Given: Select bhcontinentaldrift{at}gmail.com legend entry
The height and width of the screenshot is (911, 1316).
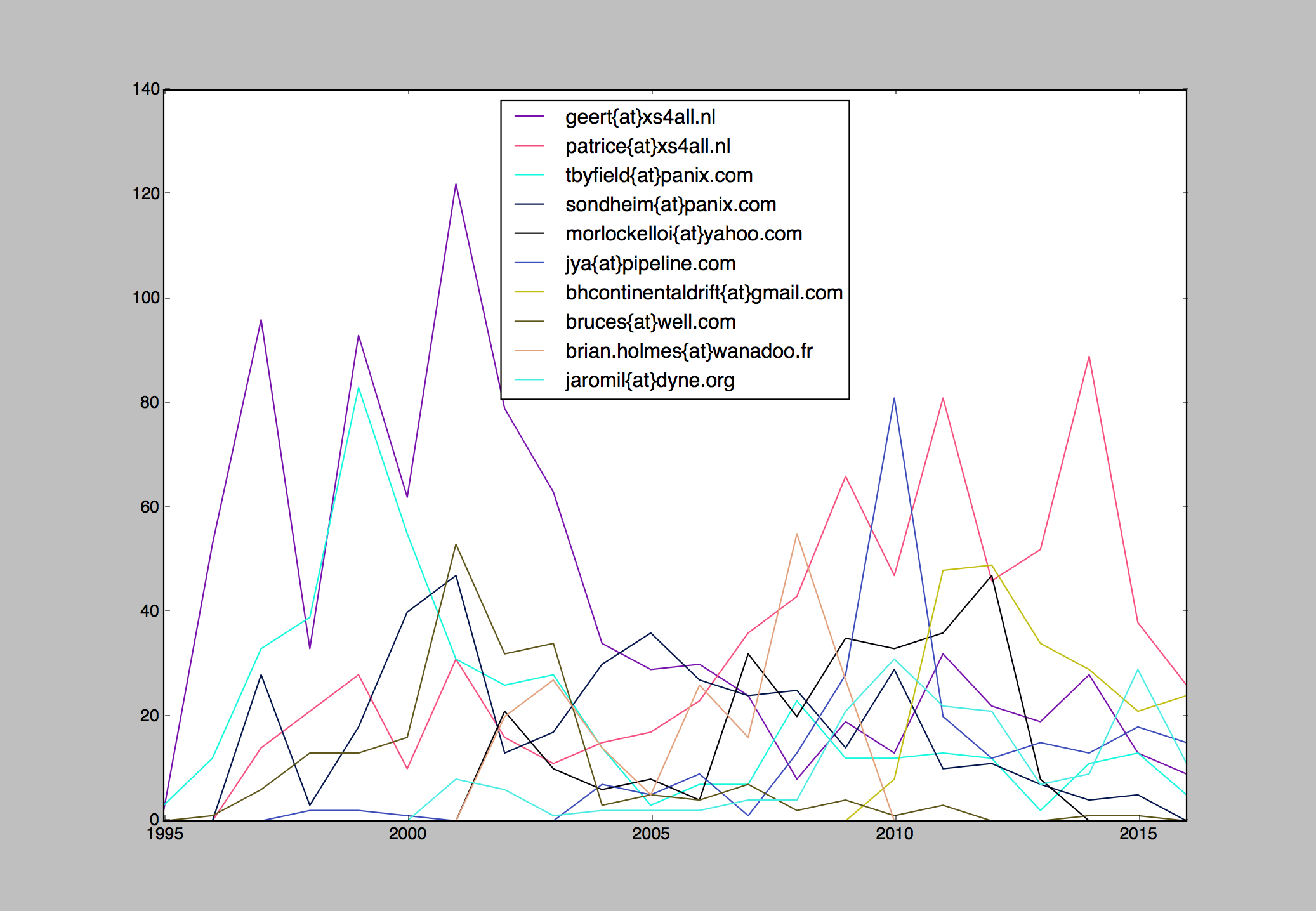Looking at the screenshot, I should click(703, 292).
